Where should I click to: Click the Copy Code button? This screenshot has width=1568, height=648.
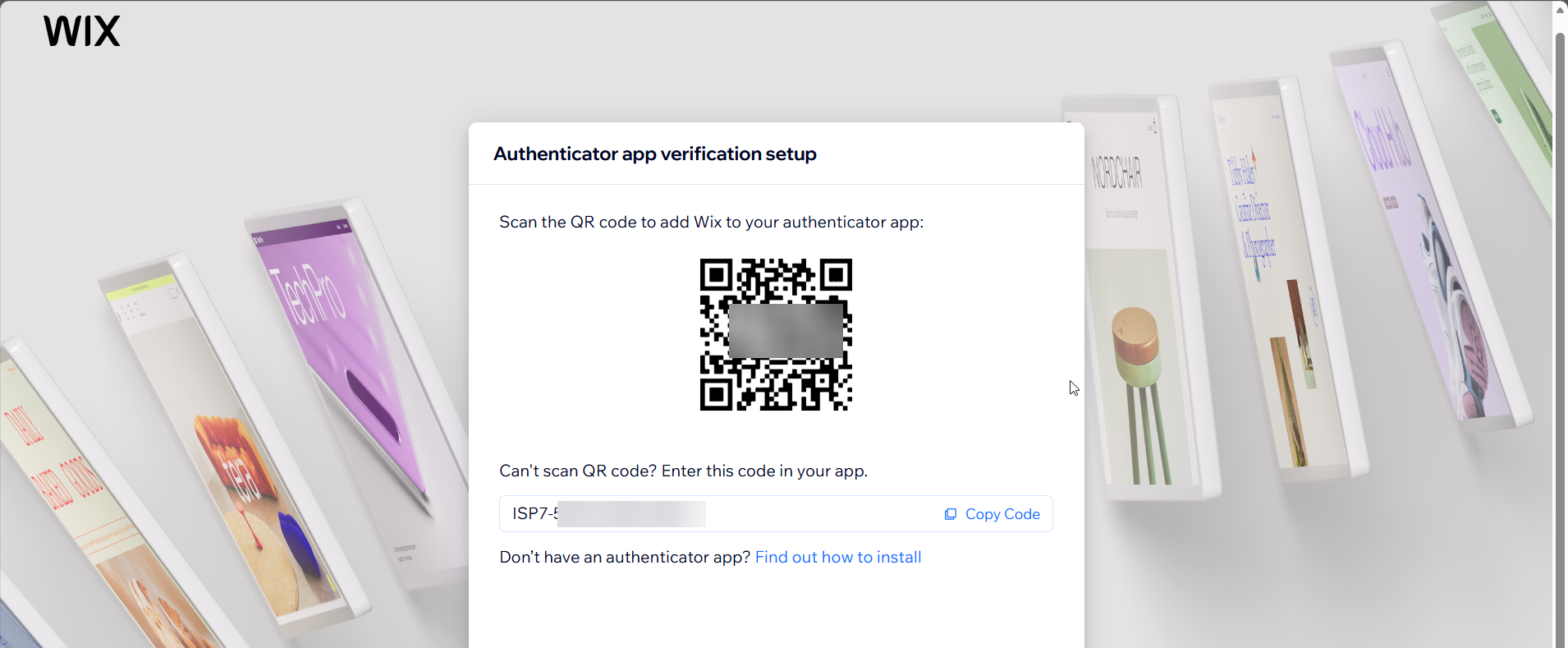pyautogui.click(x=992, y=514)
